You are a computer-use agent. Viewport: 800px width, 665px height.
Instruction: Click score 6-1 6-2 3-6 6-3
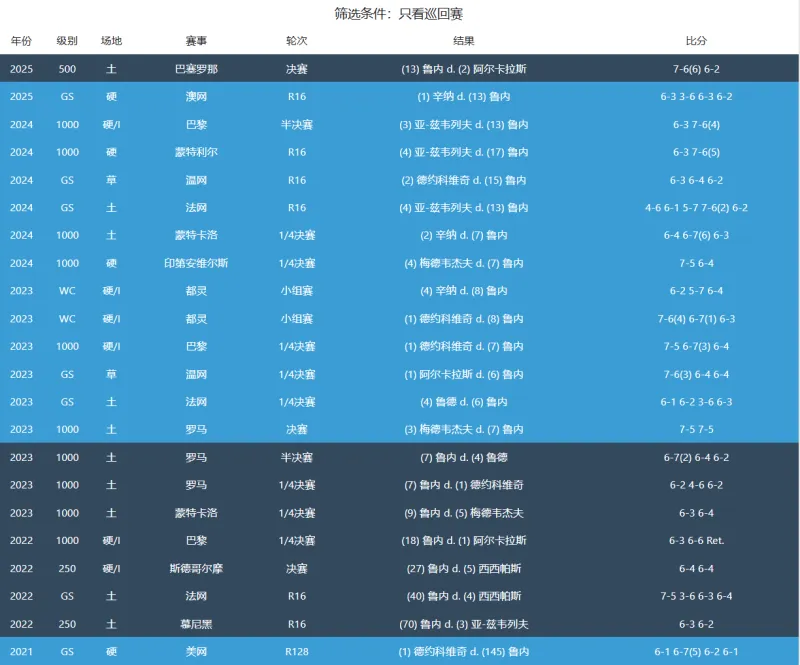point(696,402)
